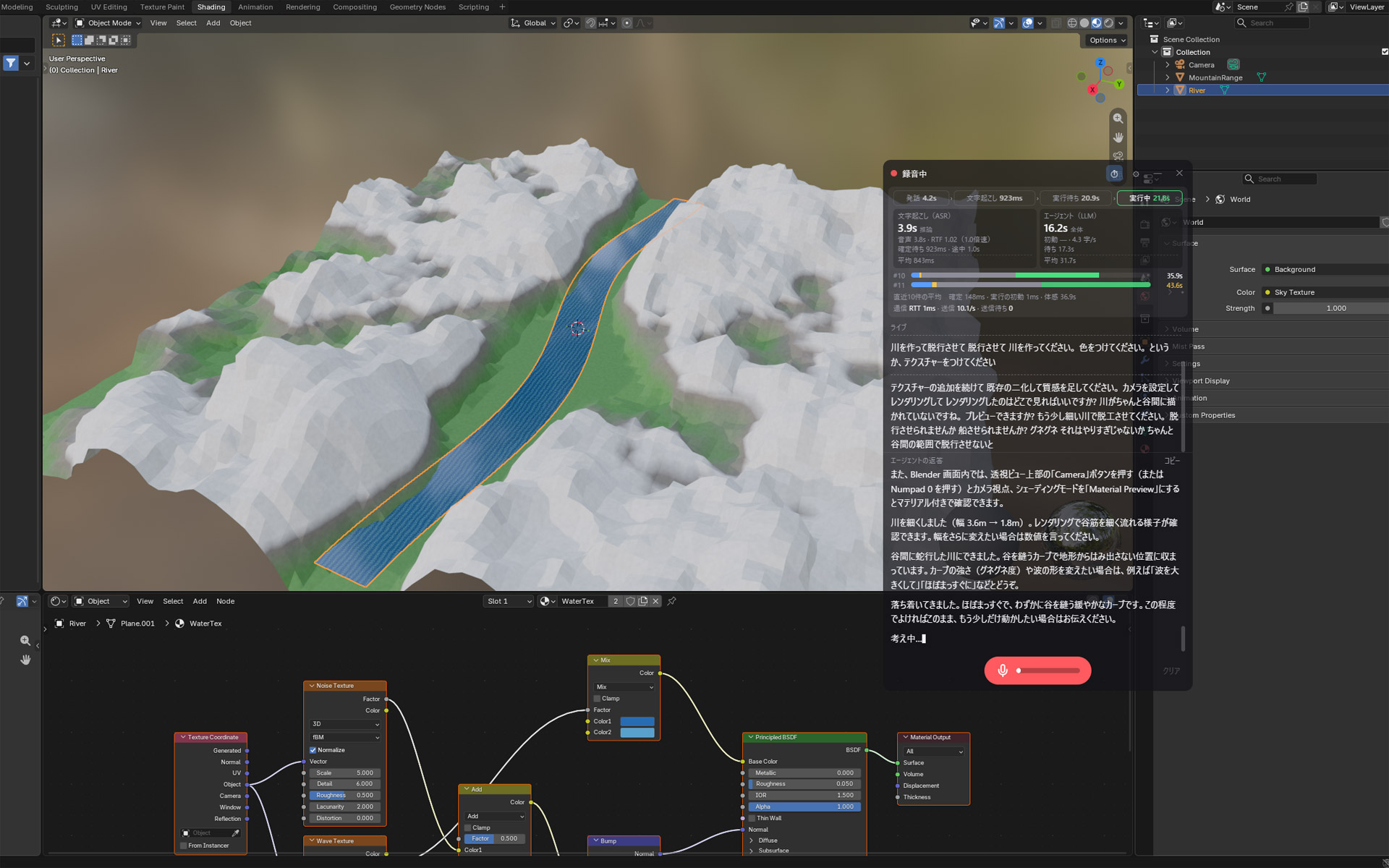Screen dimensions: 1389x868
Task: Click River in node editor breadcrumb
Action: click(x=77, y=624)
